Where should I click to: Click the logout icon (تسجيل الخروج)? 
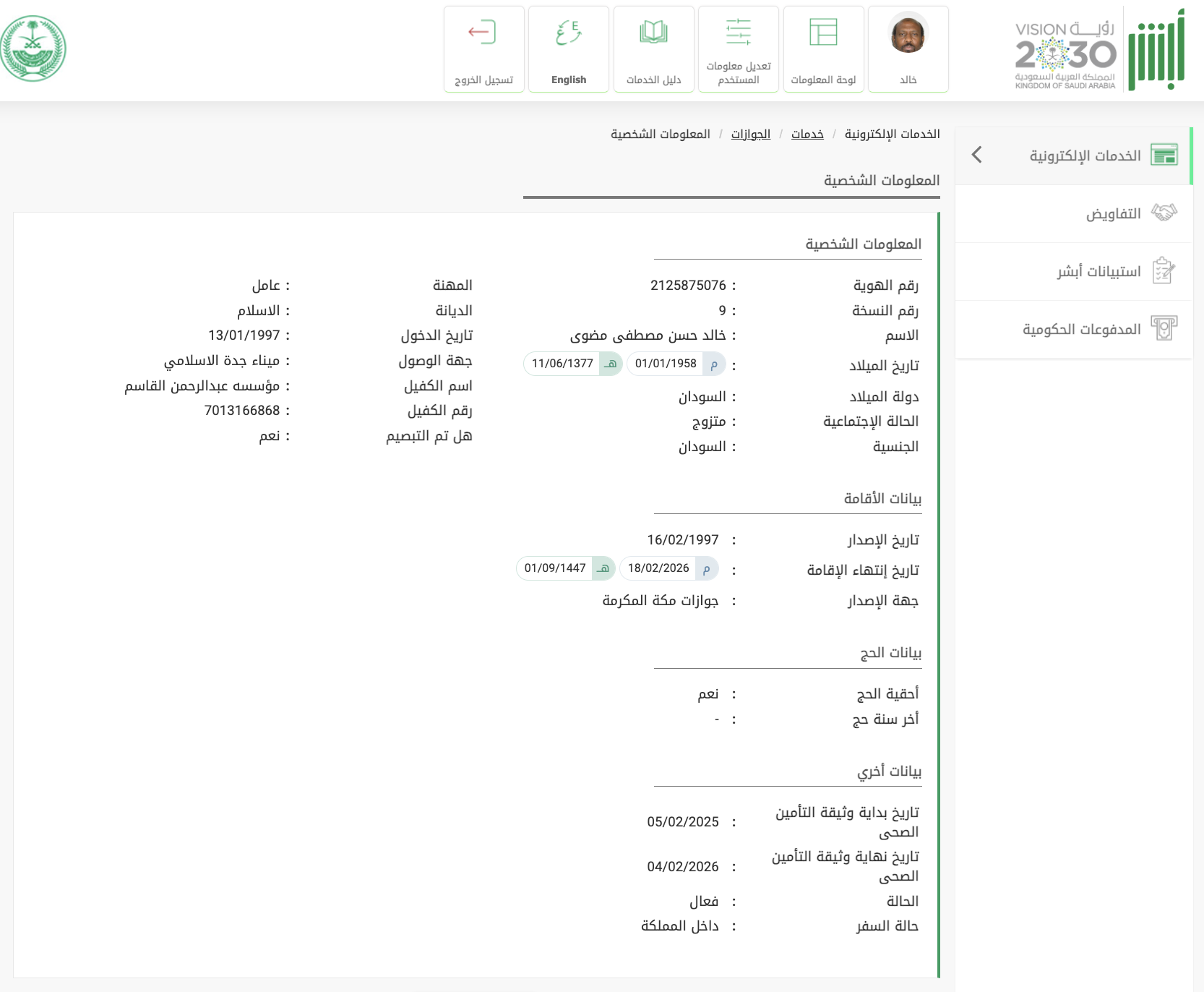(483, 33)
